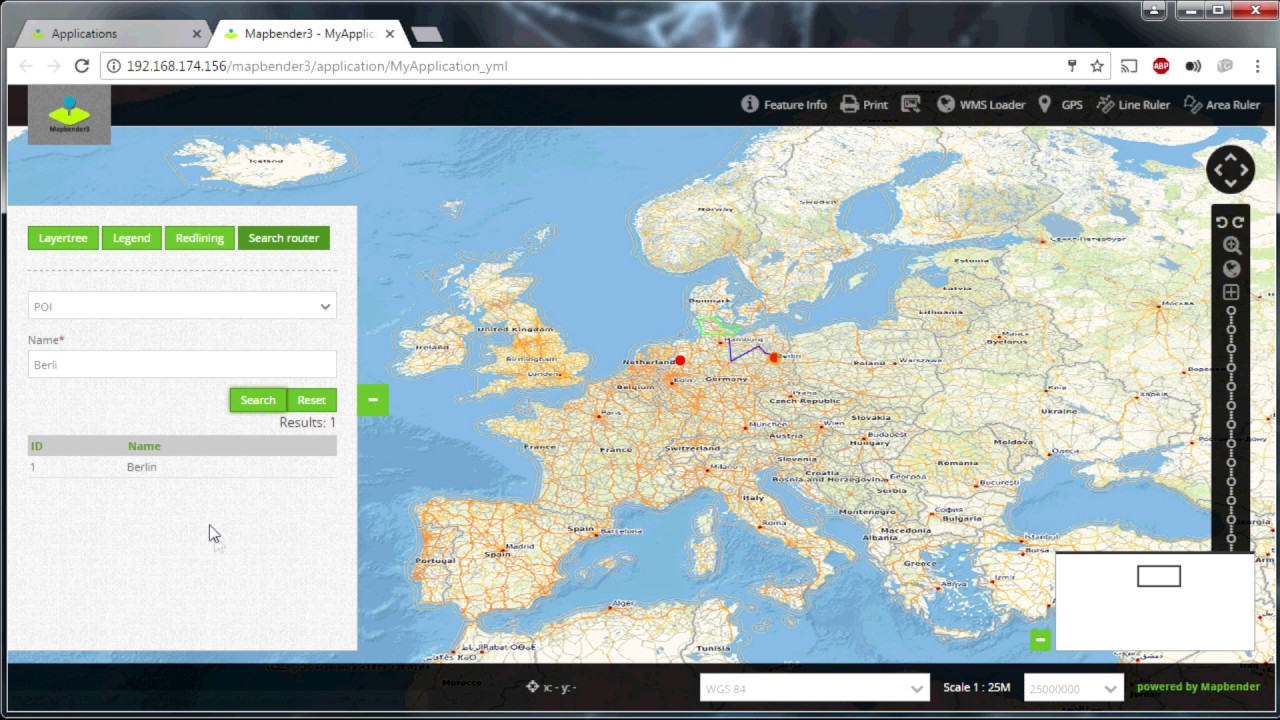Click the browser forward arrow
1280x720 pixels.
54,66
